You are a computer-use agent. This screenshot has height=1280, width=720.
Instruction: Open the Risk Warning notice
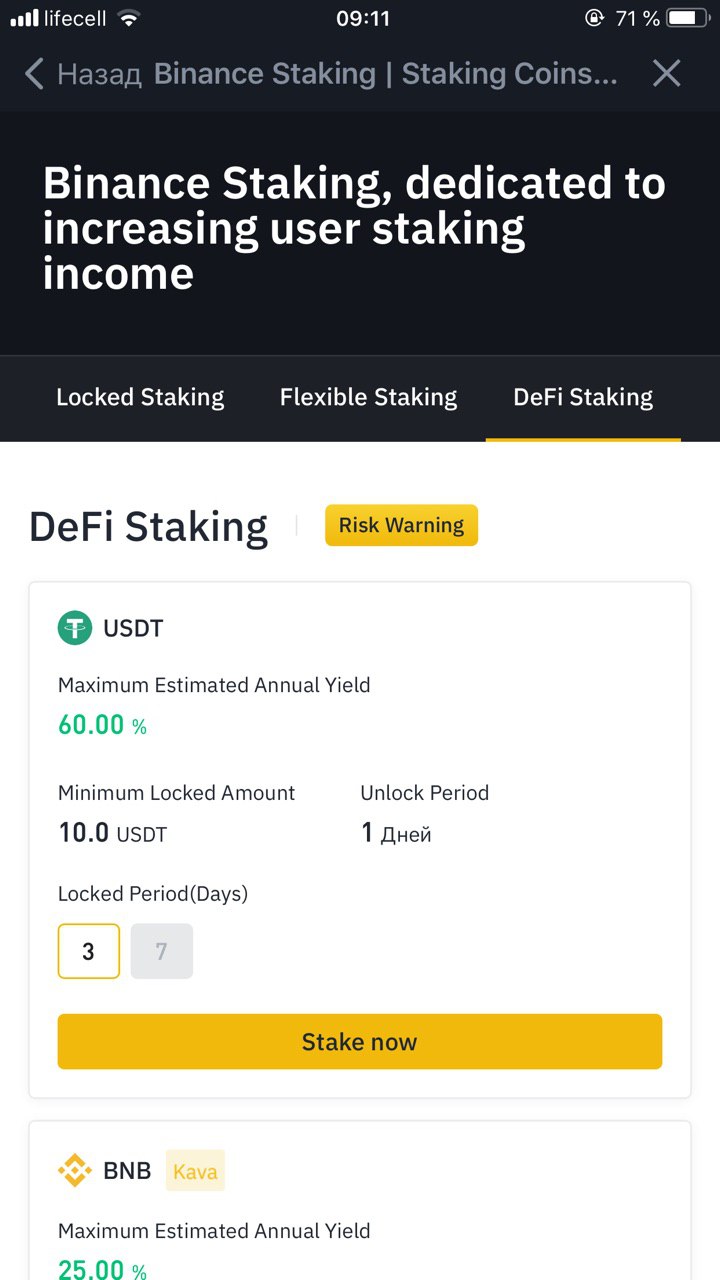click(401, 525)
